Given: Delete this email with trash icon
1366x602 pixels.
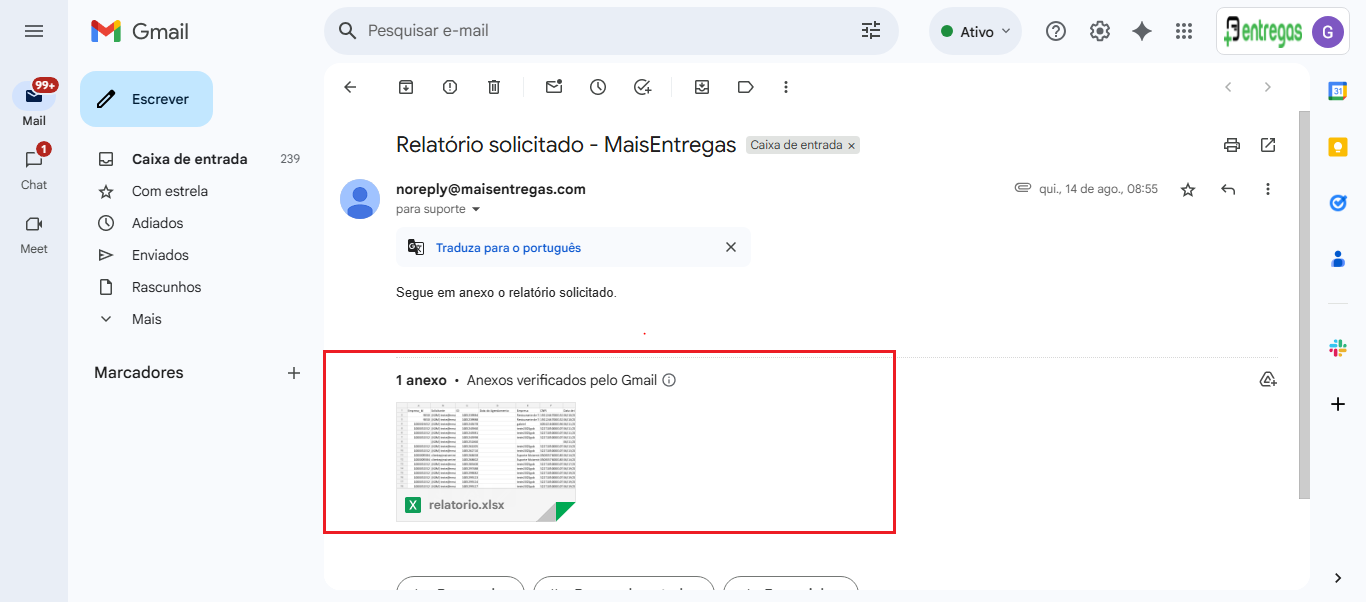Looking at the screenshot, I should coord(494,87).
